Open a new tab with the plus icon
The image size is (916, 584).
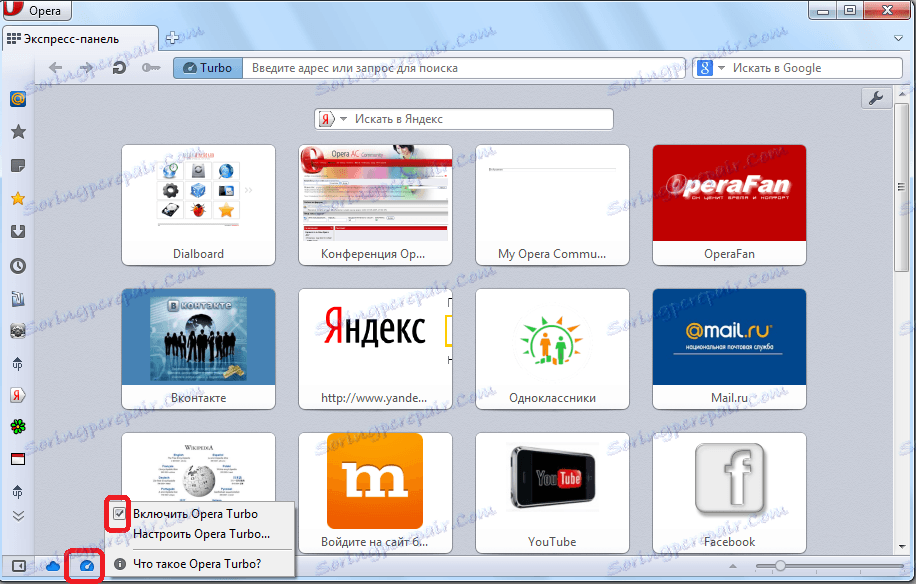(x=172, y=38)
